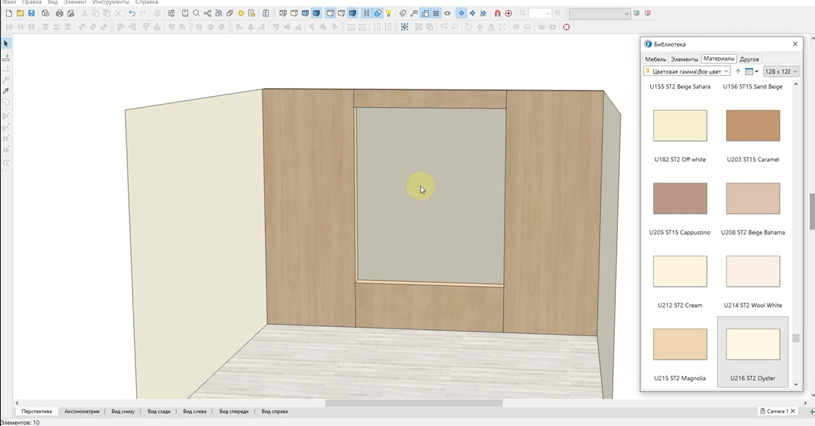Click the red X cancel icon in the second toolbar
The height and width of the screenshot is (426, 815).
pos(566,26)
